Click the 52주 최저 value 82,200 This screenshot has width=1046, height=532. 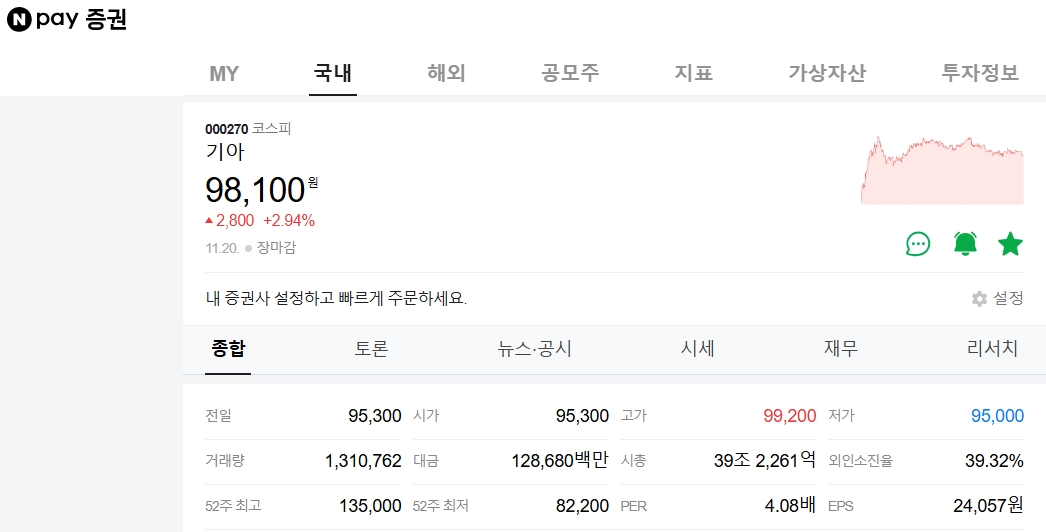point(582,506)
